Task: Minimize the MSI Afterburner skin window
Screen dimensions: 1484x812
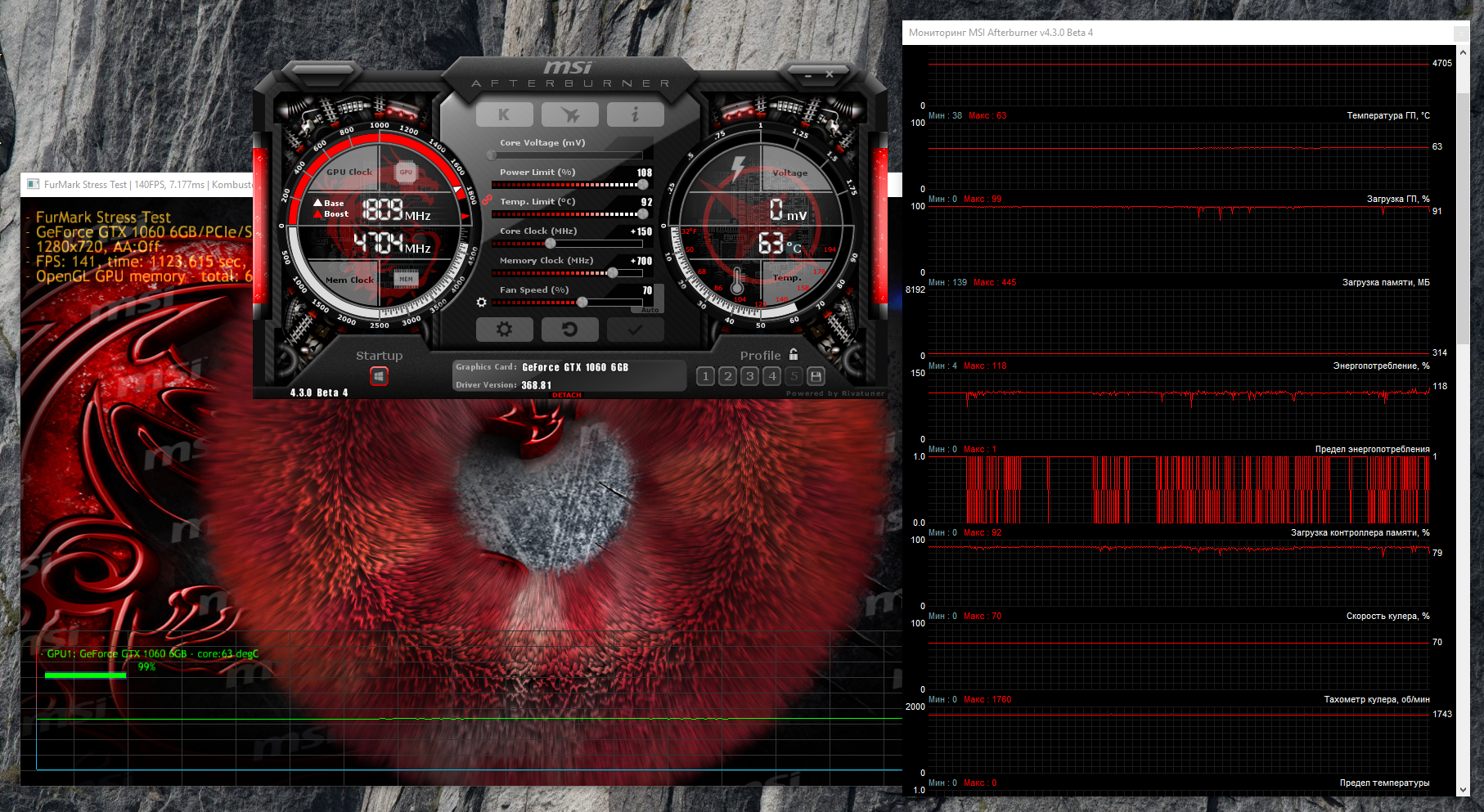Action: click(x=808, y=75)
